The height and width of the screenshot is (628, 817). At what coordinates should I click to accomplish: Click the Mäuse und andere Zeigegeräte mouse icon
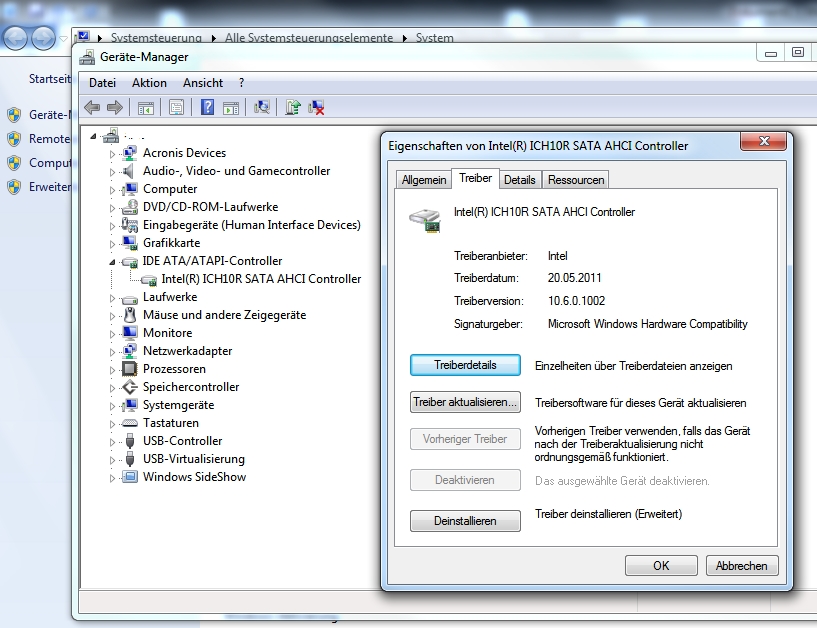click(x=130, y=315)
